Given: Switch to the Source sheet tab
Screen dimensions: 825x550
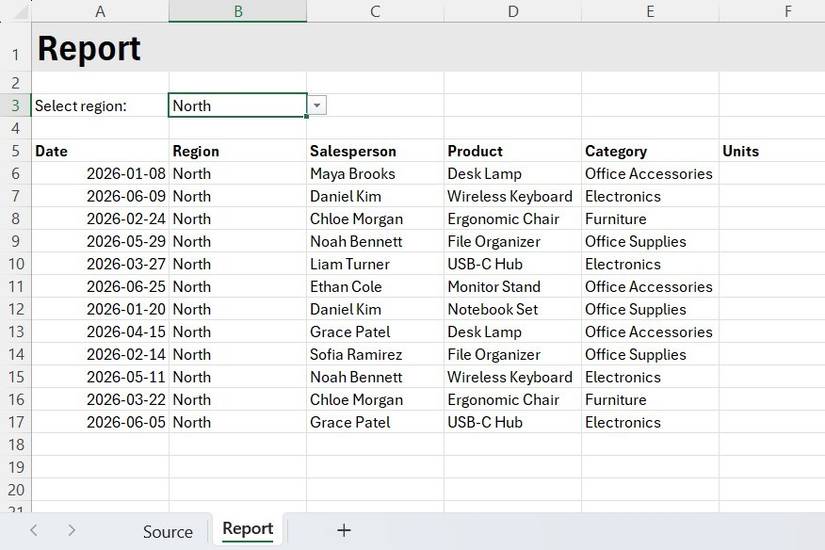Looking at the screenshot, I should pos(168,532).
